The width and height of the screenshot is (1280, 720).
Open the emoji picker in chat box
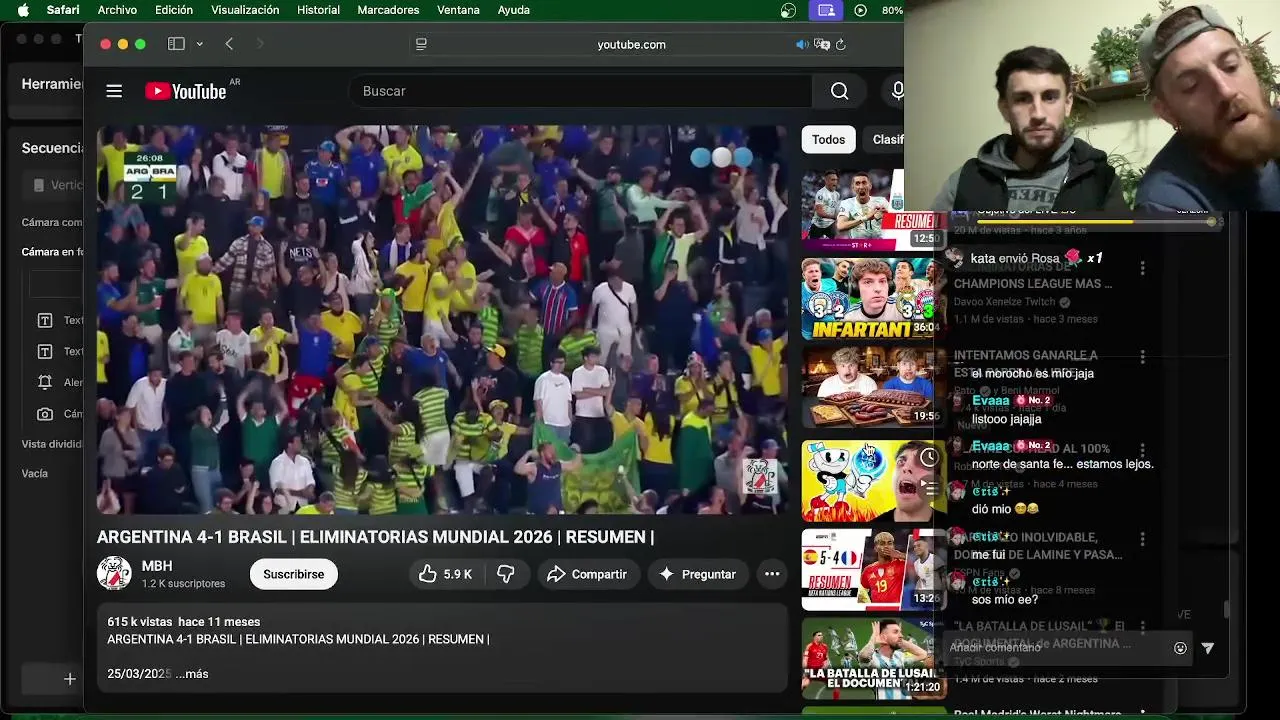click(x=1180, y=648)
